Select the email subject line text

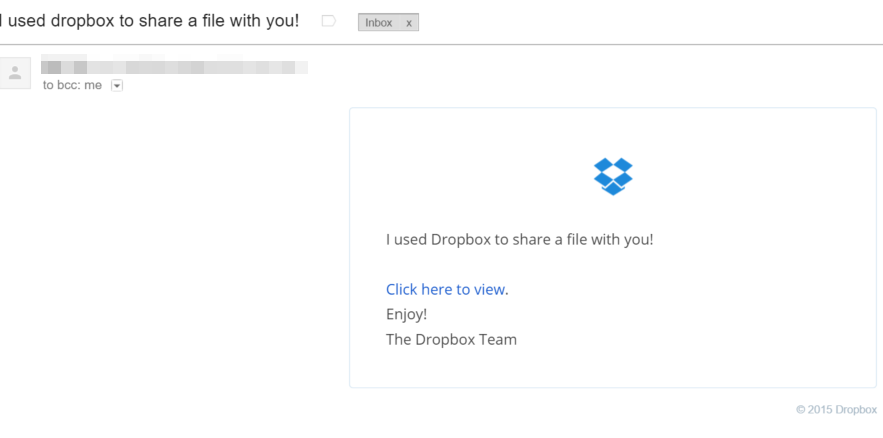149,21
